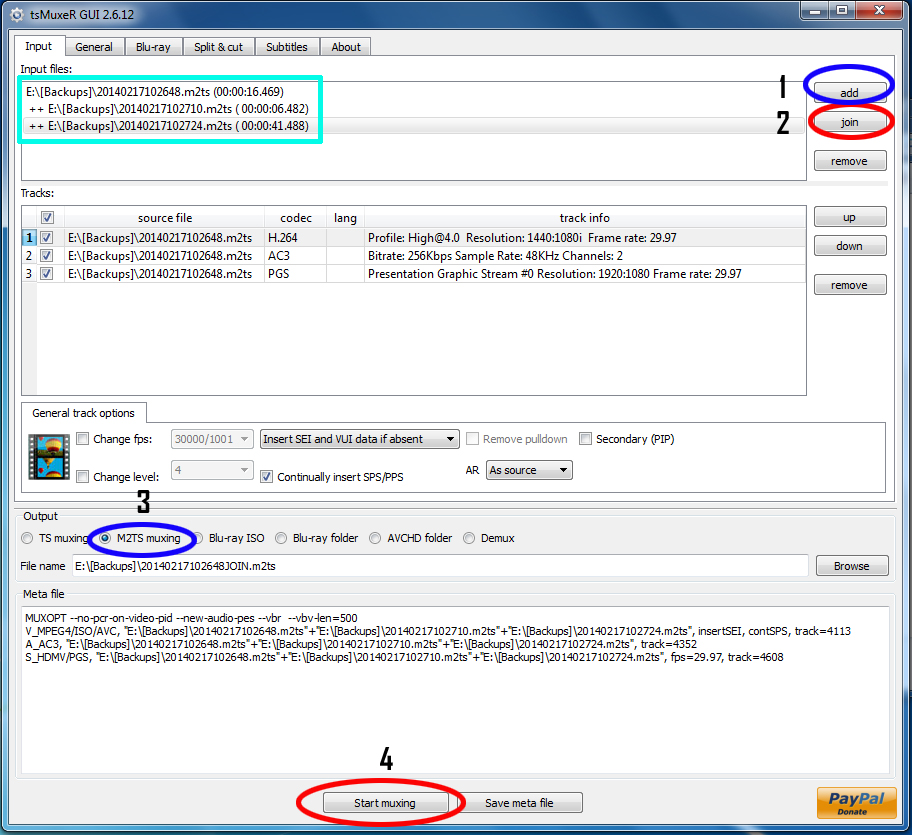Select Blu-ray ISO output option

coord(198,538)
